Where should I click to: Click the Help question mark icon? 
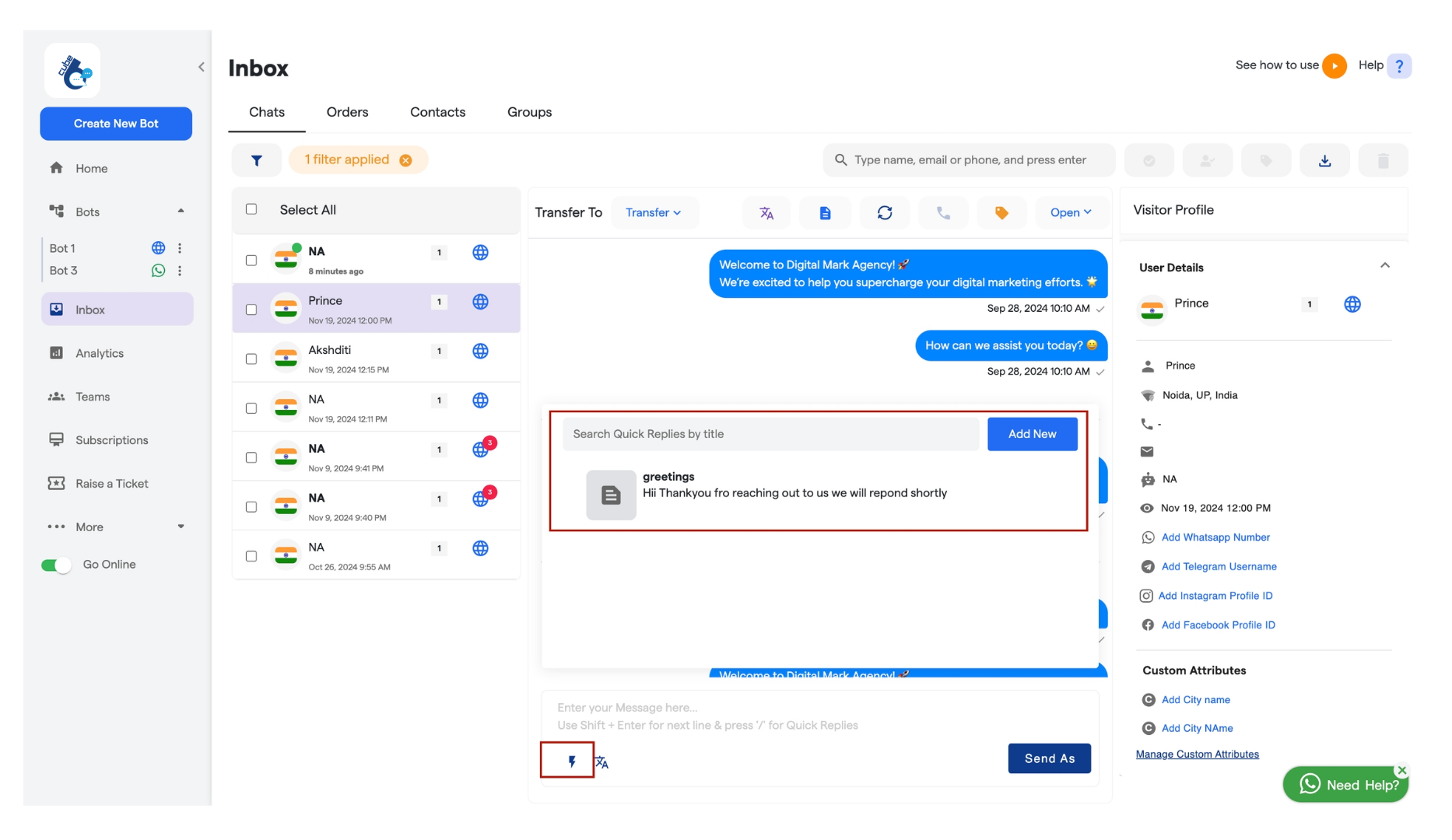click(x=1399, y=66)
